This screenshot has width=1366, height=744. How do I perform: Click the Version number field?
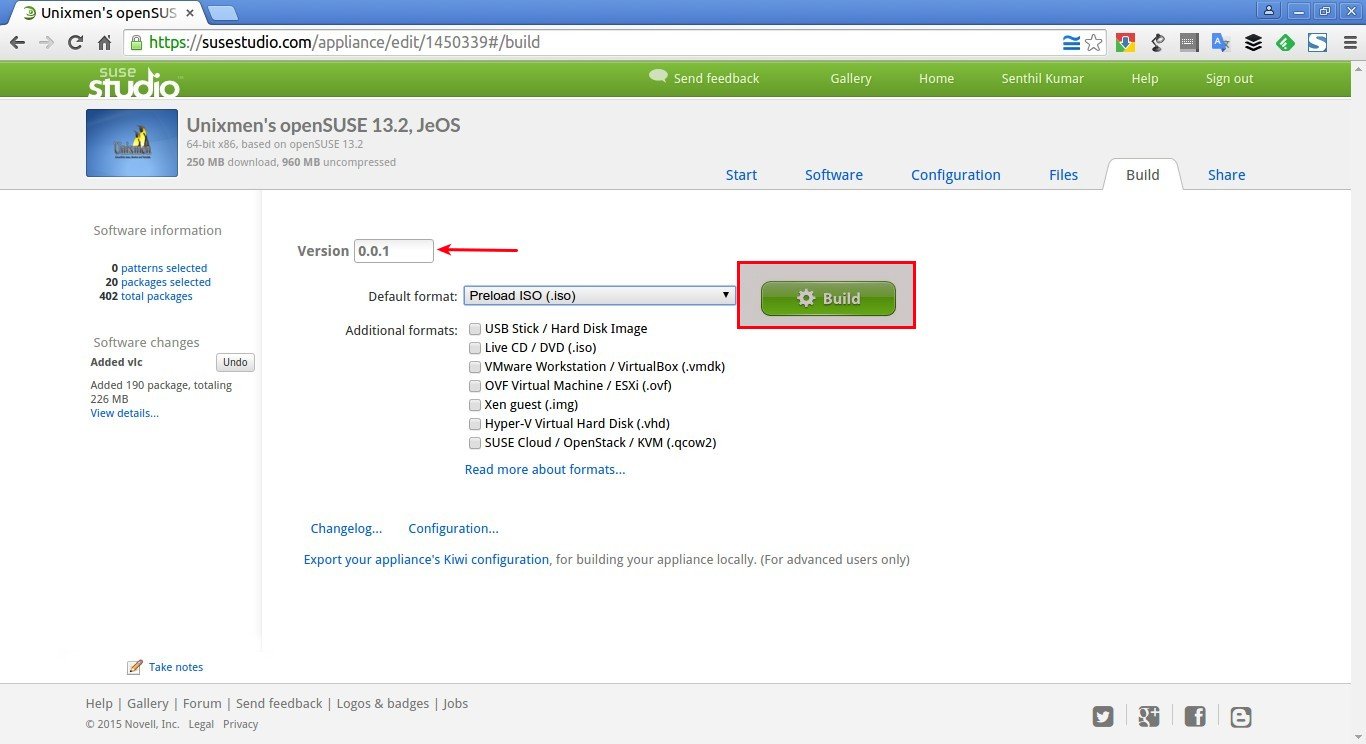pos(394,251)
